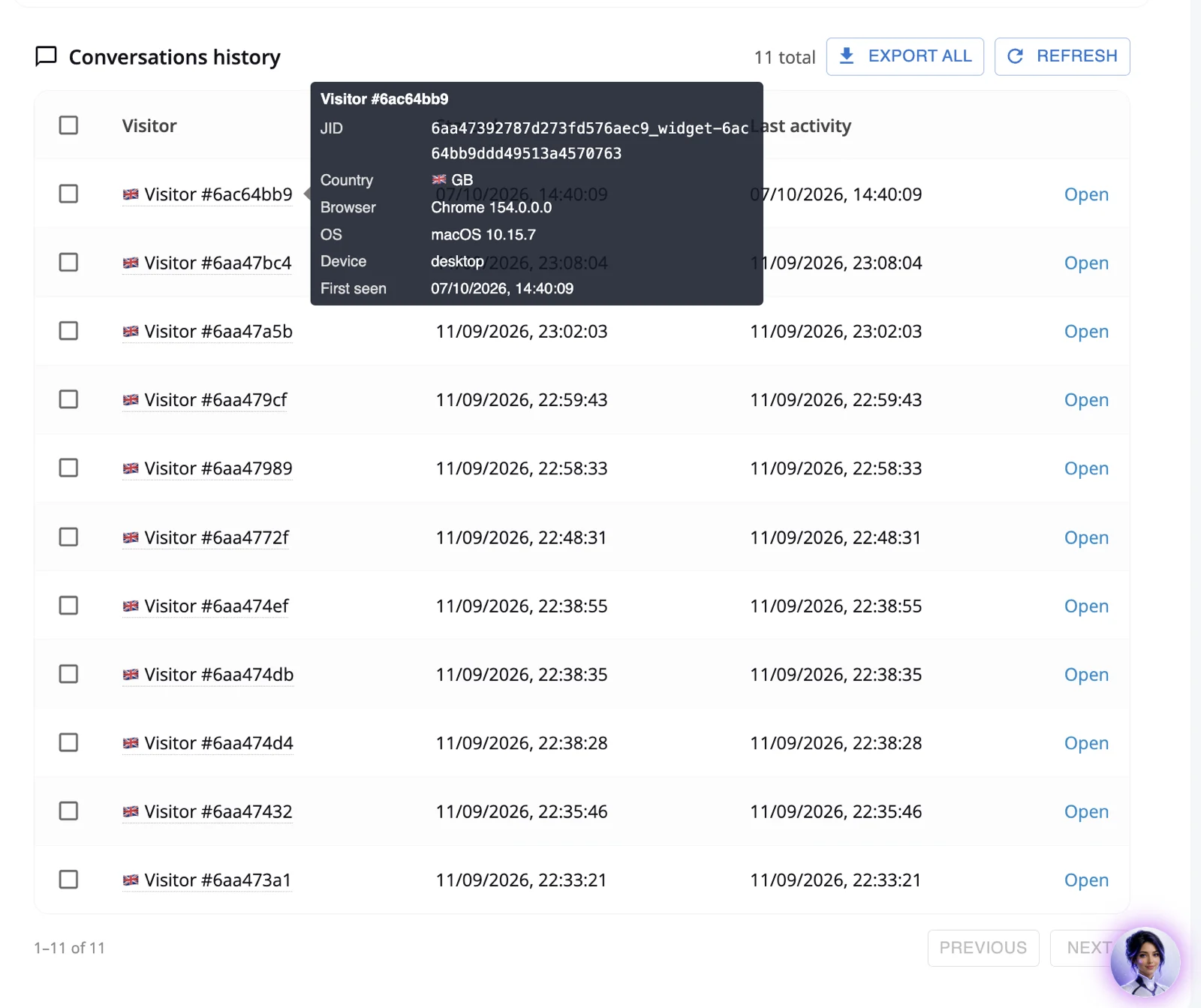This screenshot has height=1008, width=1201.
Task: Click the AI assistant avatar widget
Action: click(1145, 962)
